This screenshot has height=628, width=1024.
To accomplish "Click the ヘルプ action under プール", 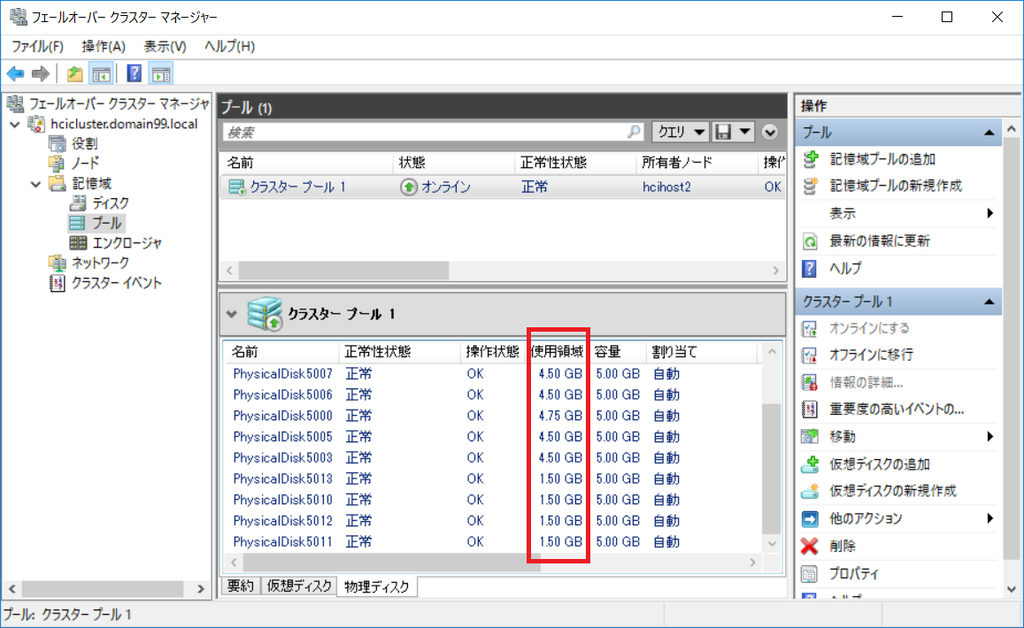I will 845,268.
